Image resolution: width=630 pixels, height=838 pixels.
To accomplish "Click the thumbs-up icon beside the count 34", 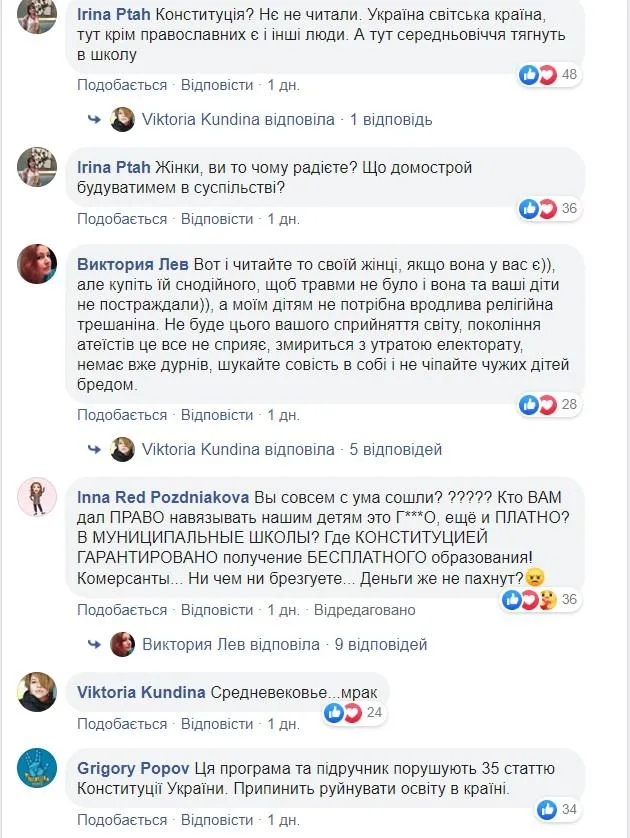I will (549, 810).
